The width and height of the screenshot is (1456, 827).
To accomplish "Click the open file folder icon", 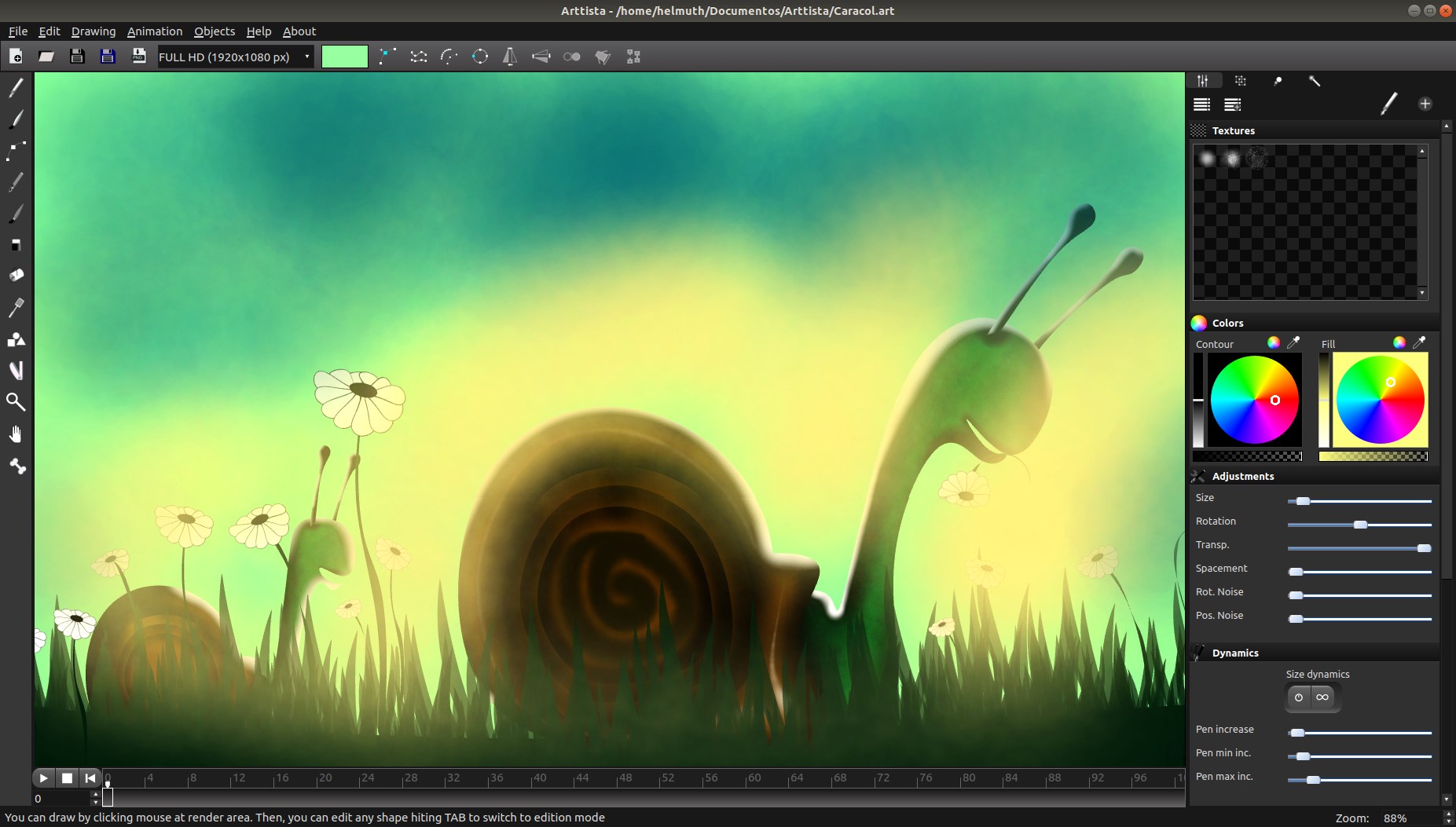I will coord(46,57).
